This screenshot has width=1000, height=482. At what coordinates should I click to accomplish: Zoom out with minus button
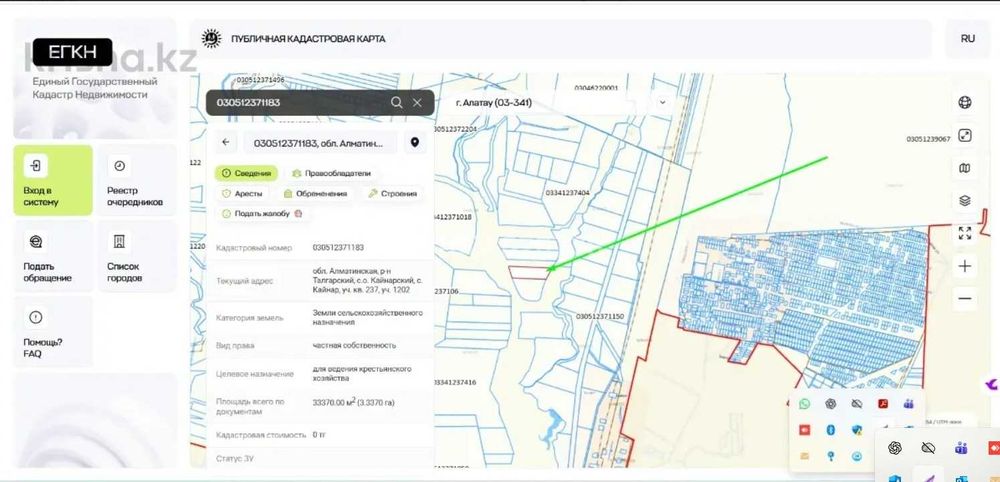965,299
